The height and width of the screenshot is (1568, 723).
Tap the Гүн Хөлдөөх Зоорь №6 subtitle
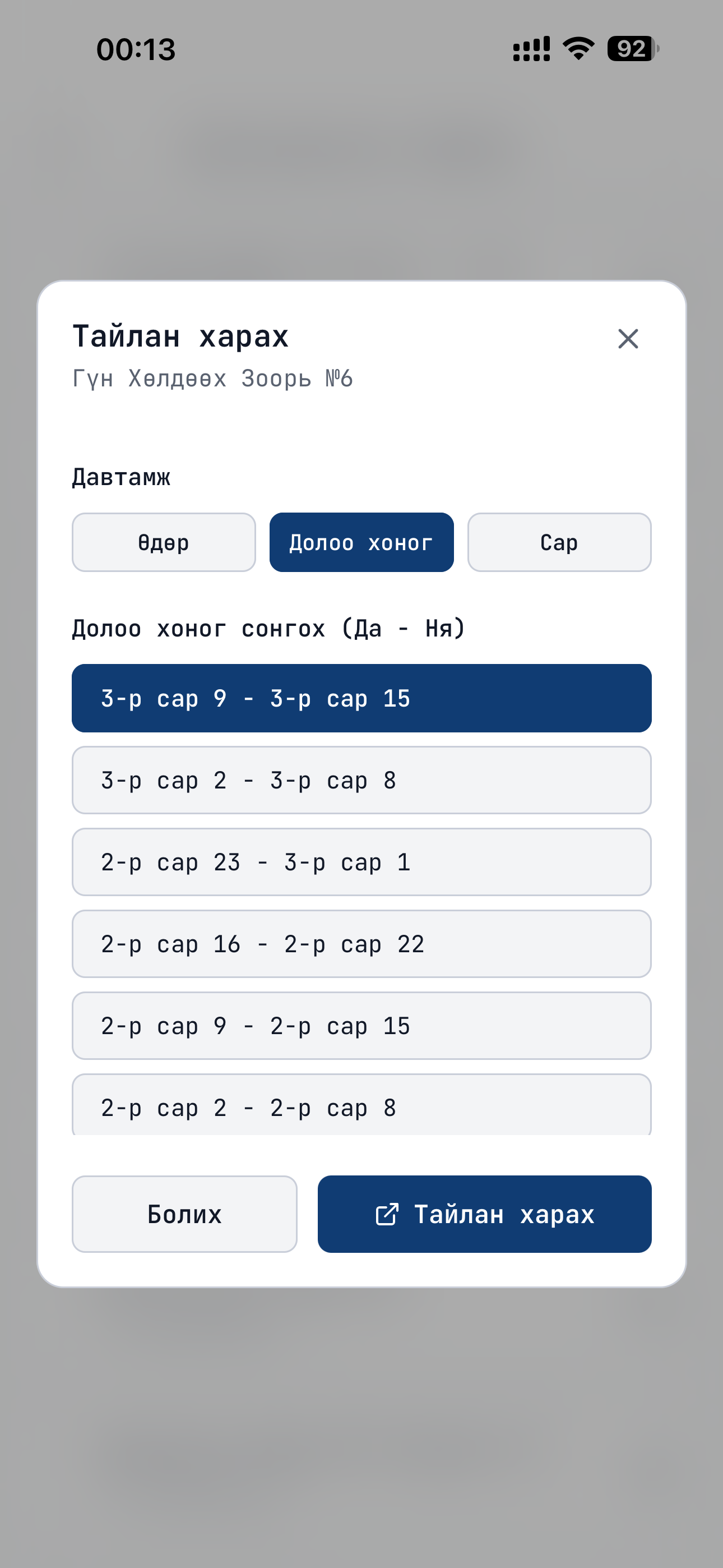click(x=212, y=379)
